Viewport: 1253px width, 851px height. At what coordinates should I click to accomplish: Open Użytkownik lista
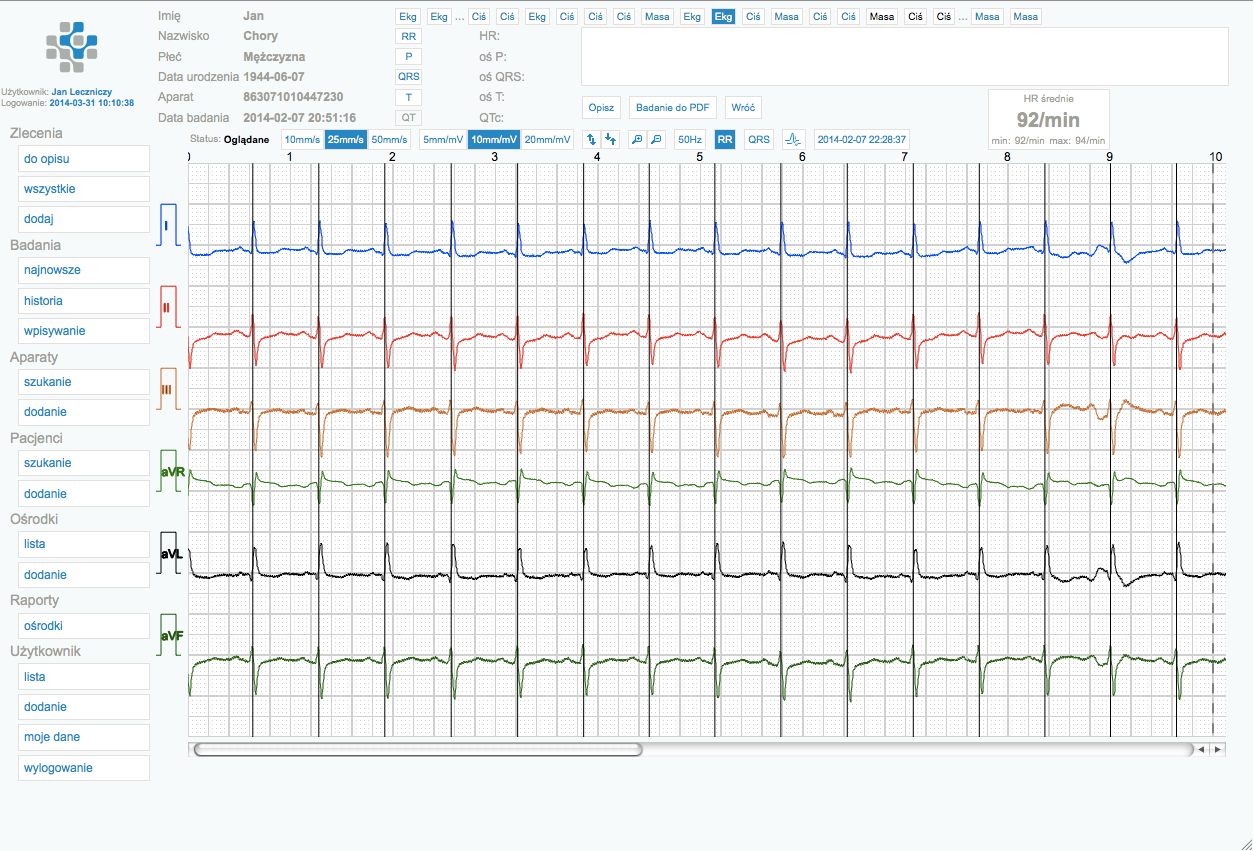pyautogui.click(x=84, y=677)
